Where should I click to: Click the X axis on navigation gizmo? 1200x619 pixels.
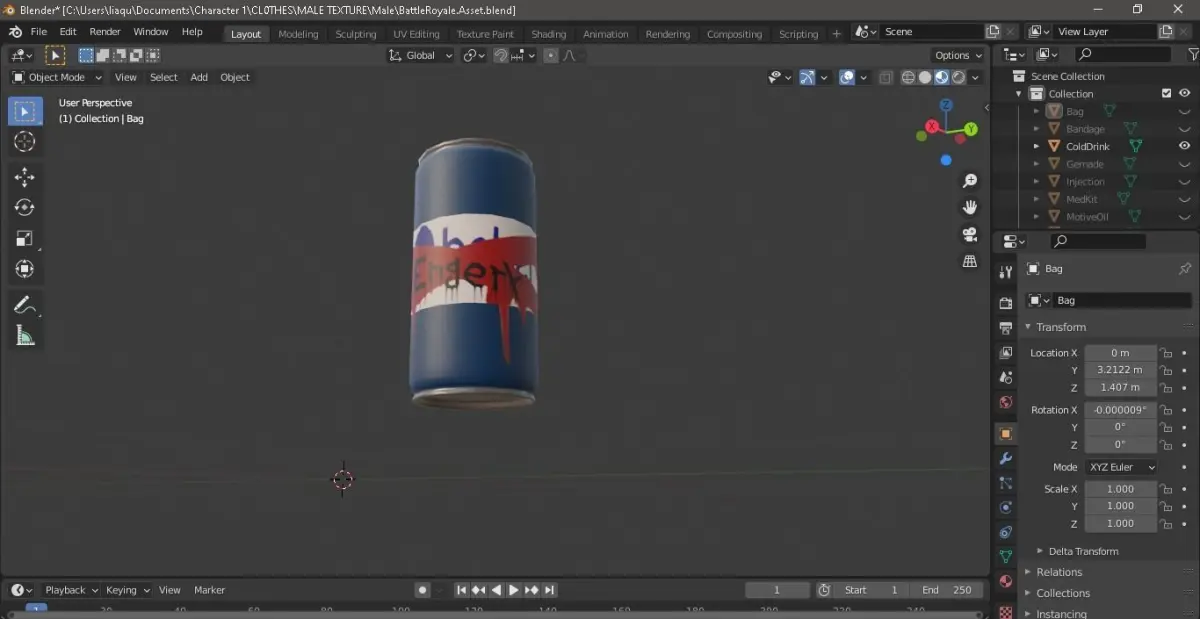click(x=932, y=127)
